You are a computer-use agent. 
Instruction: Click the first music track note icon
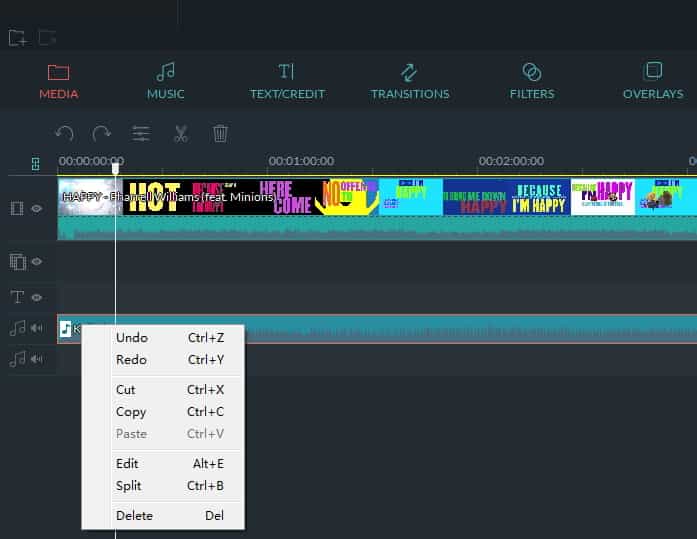click(17, 328)
